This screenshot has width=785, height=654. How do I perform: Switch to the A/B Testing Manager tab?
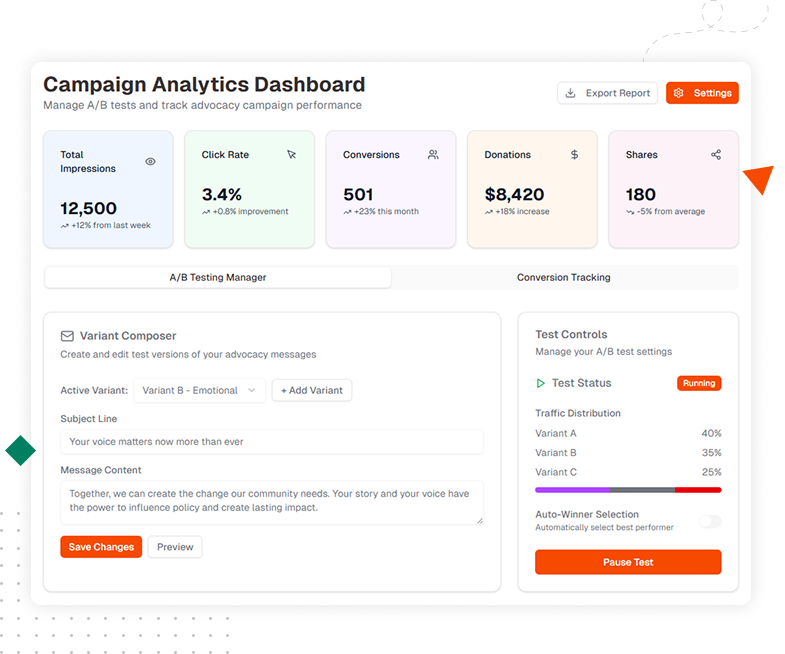[x=218, y=277]
